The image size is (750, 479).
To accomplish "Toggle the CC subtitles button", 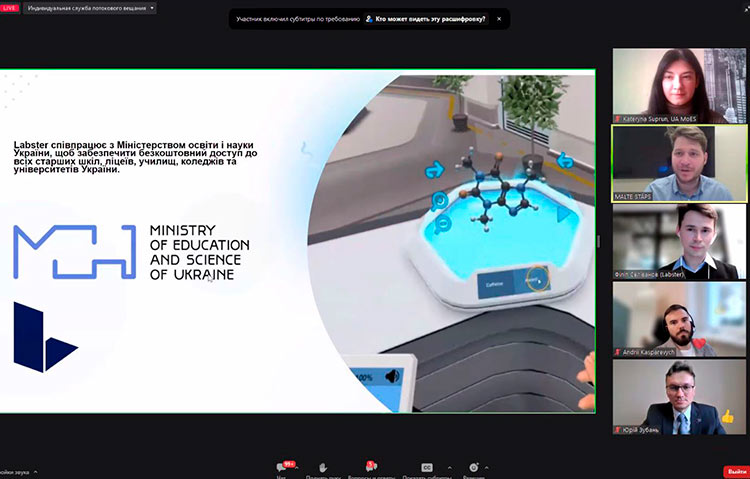I will point(426,466).
